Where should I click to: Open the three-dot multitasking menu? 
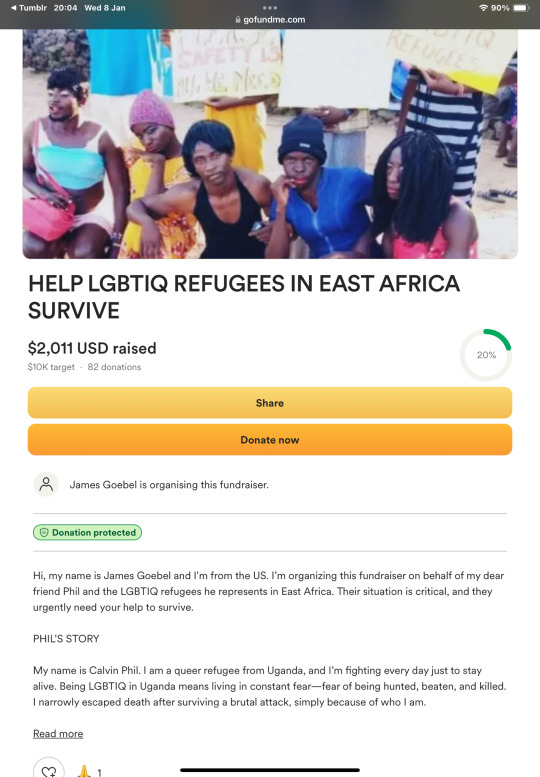tap(270, 7)
